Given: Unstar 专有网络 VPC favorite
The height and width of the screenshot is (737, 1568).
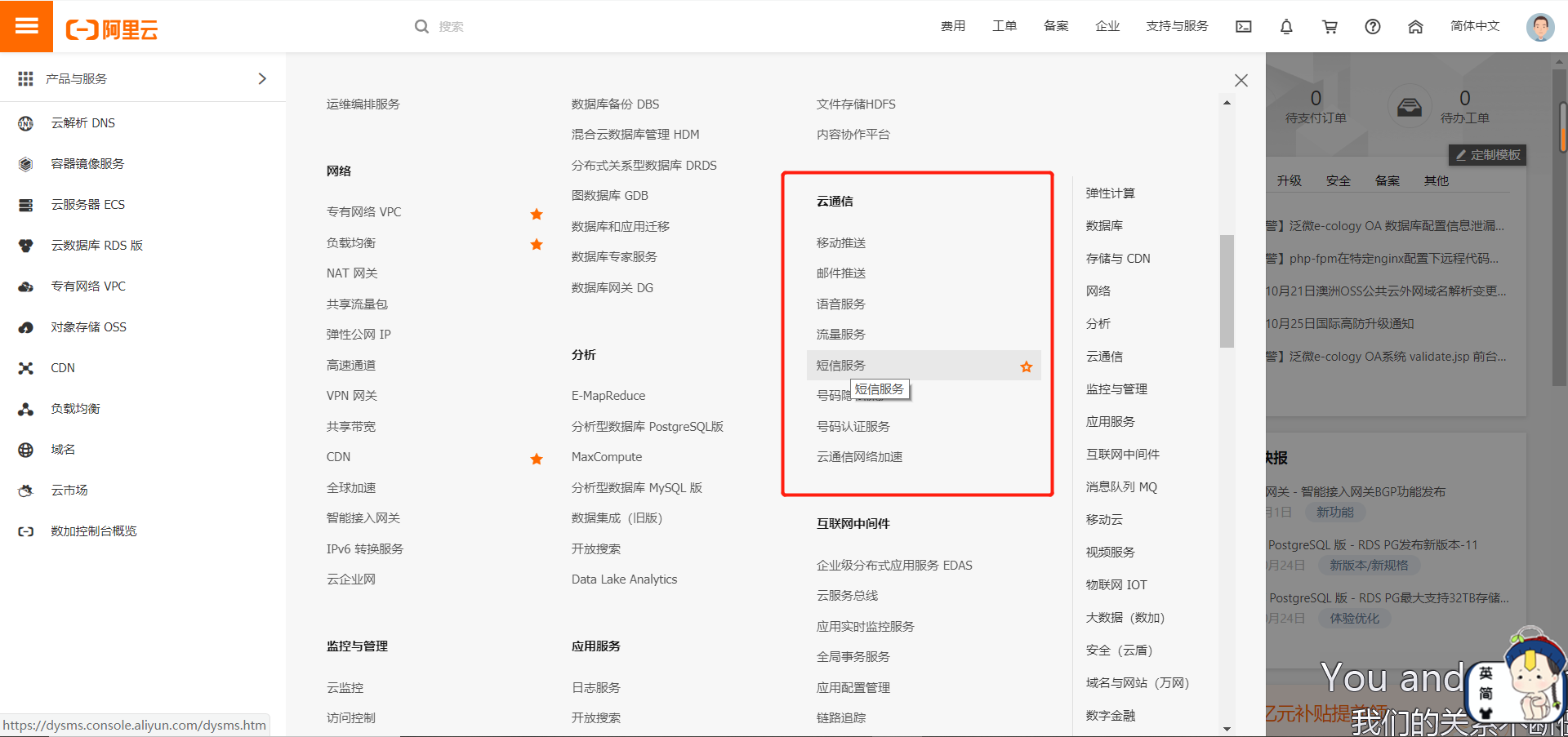Looking at the screenshot, I should [537, 214].
